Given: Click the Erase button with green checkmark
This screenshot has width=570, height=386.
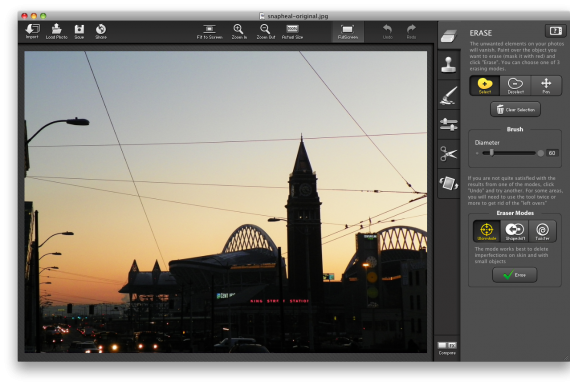Looking at the screenshot, I should pos(514,275).
